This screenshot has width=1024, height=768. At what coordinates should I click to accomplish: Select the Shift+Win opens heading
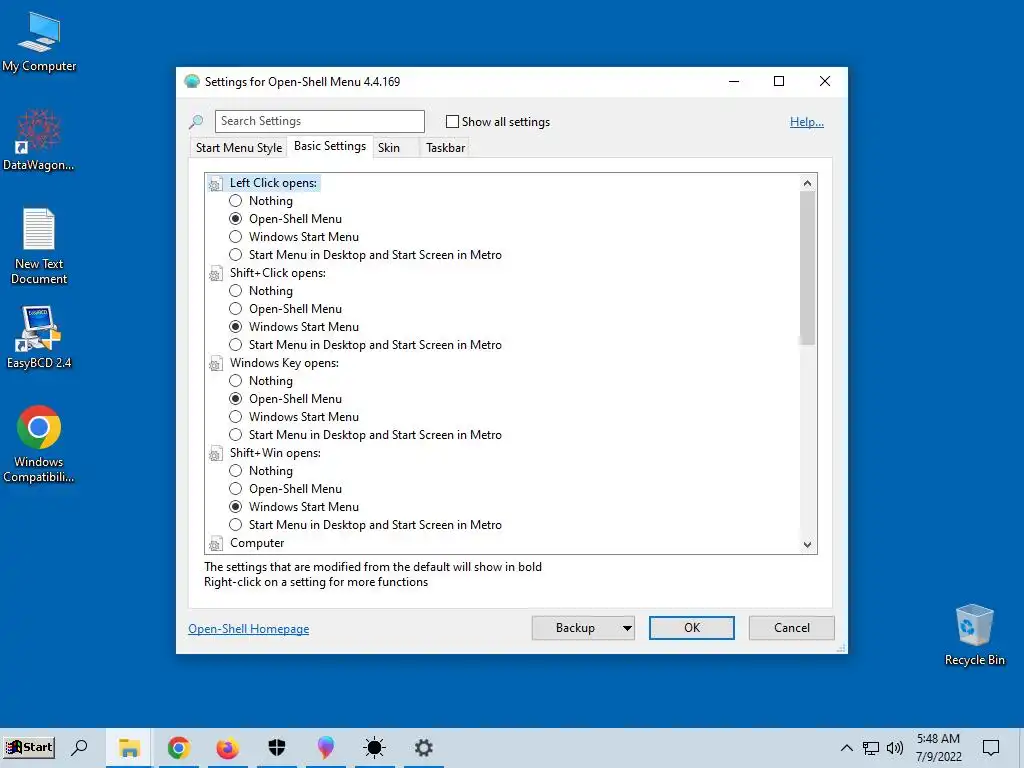275,453
